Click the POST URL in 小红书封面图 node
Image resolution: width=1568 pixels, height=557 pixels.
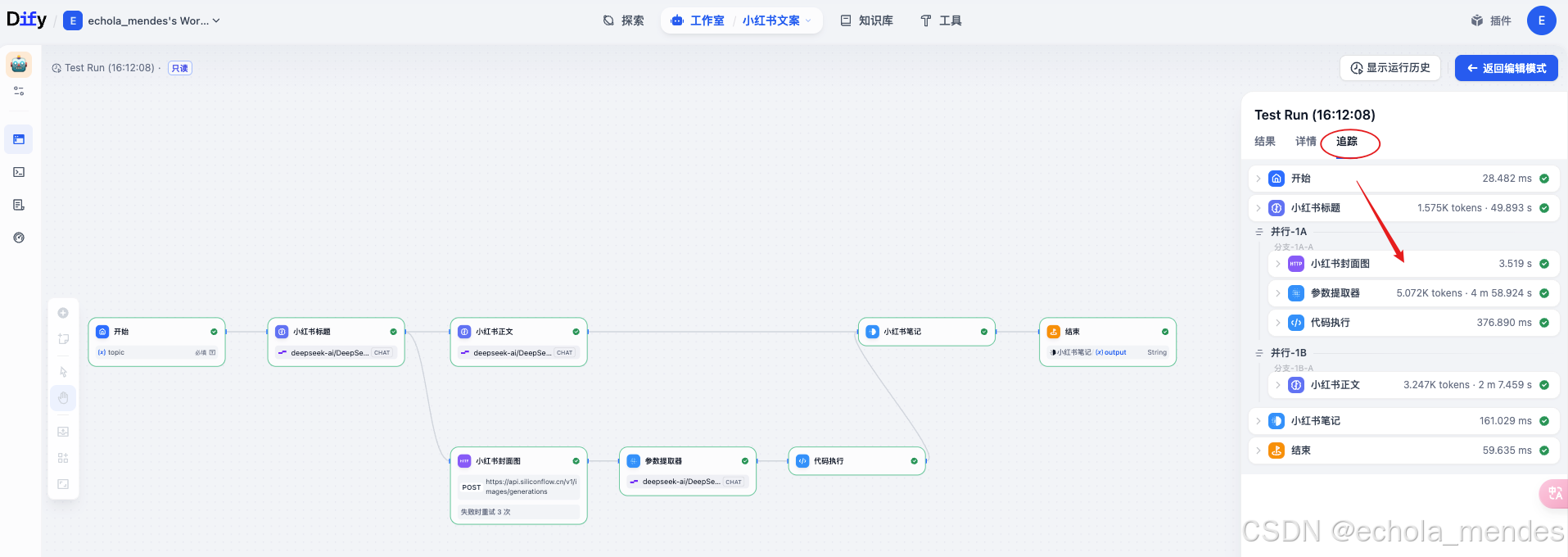coord(531,487)
